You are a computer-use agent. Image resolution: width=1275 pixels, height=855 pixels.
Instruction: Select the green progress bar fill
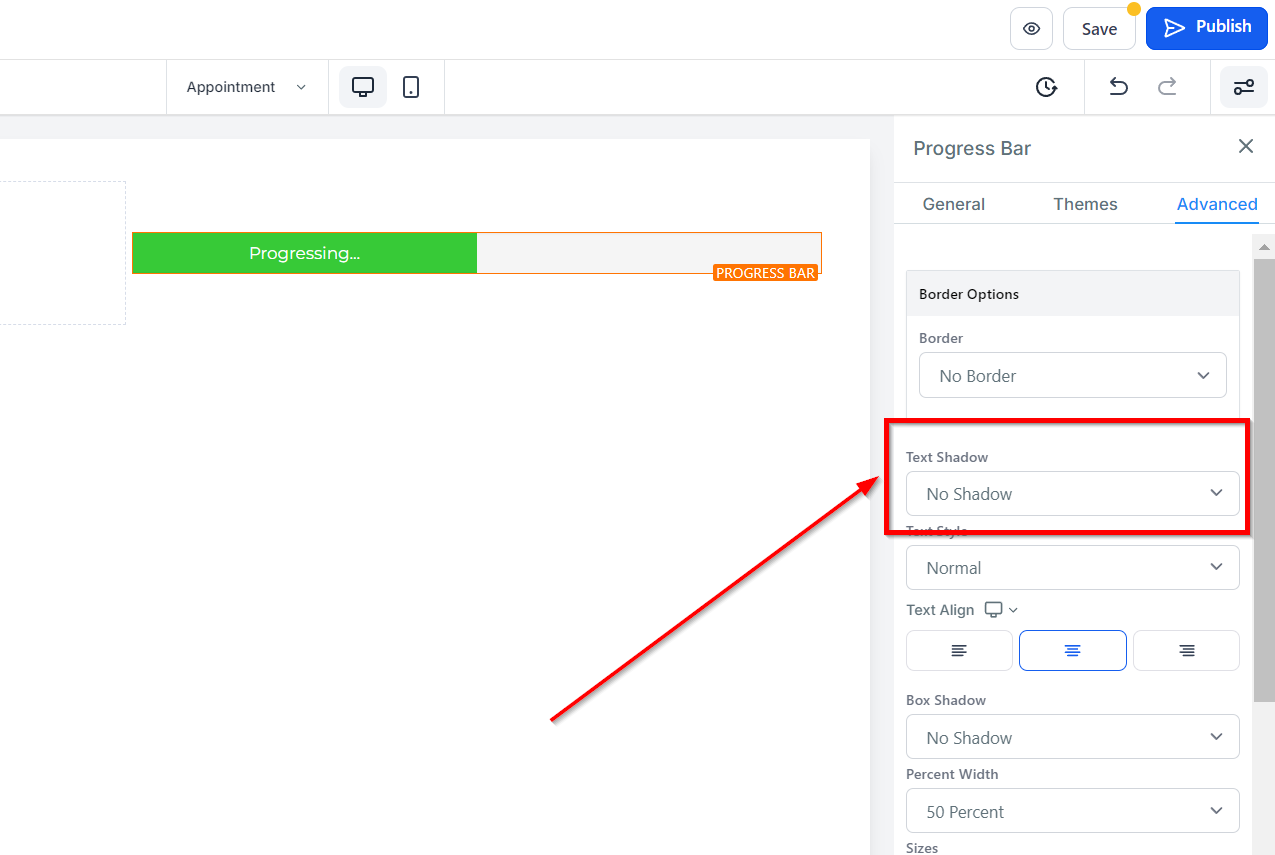click(x=304, y=253)
